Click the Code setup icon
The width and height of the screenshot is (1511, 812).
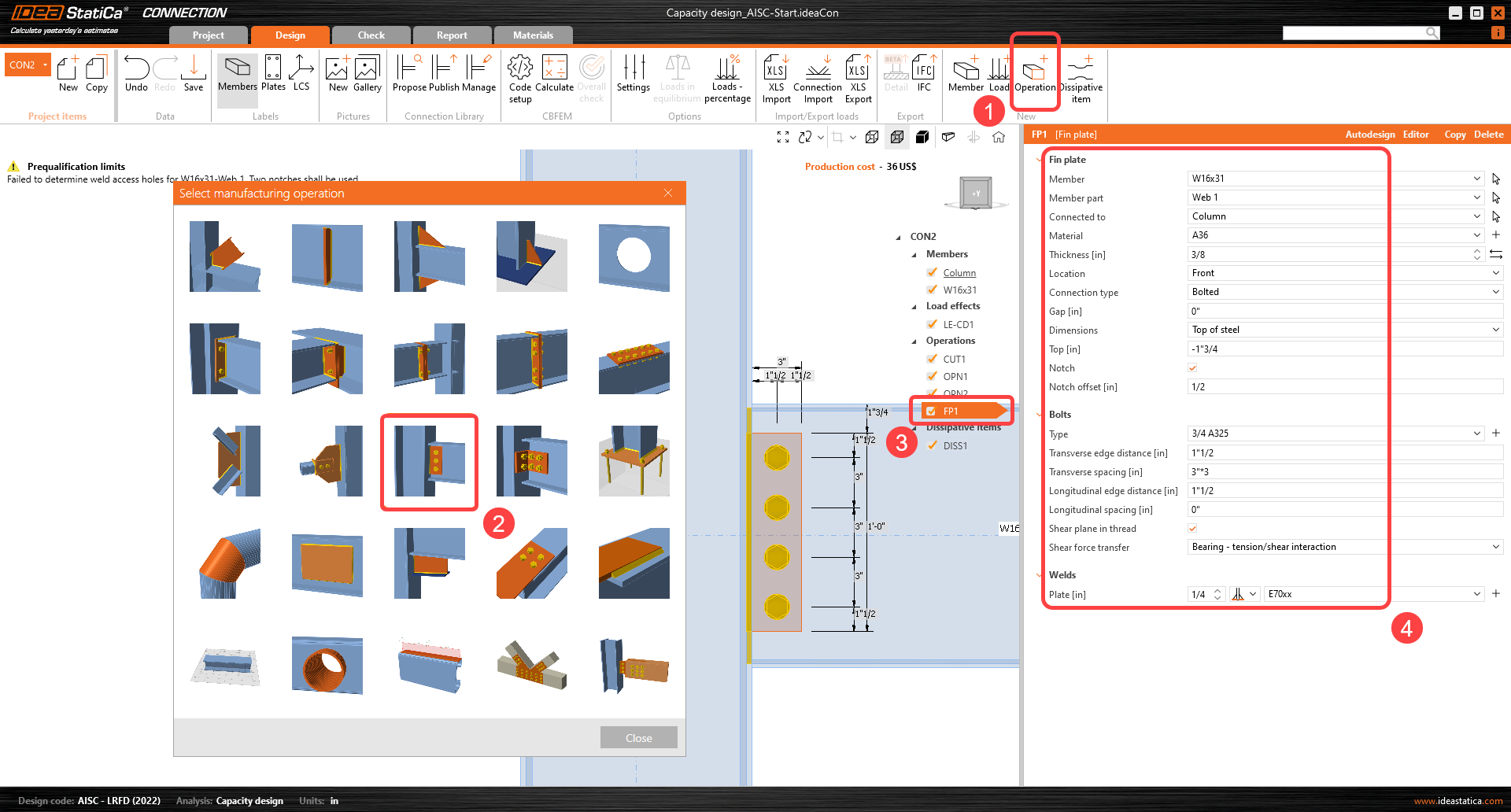point(519,76)
